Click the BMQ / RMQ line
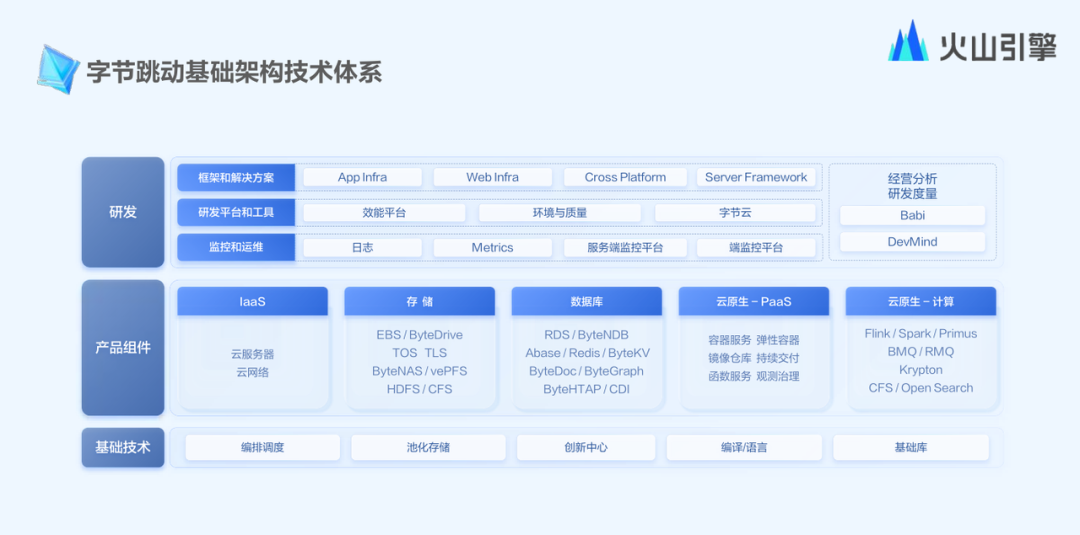 pyautogui.click(x=921, y=351)
